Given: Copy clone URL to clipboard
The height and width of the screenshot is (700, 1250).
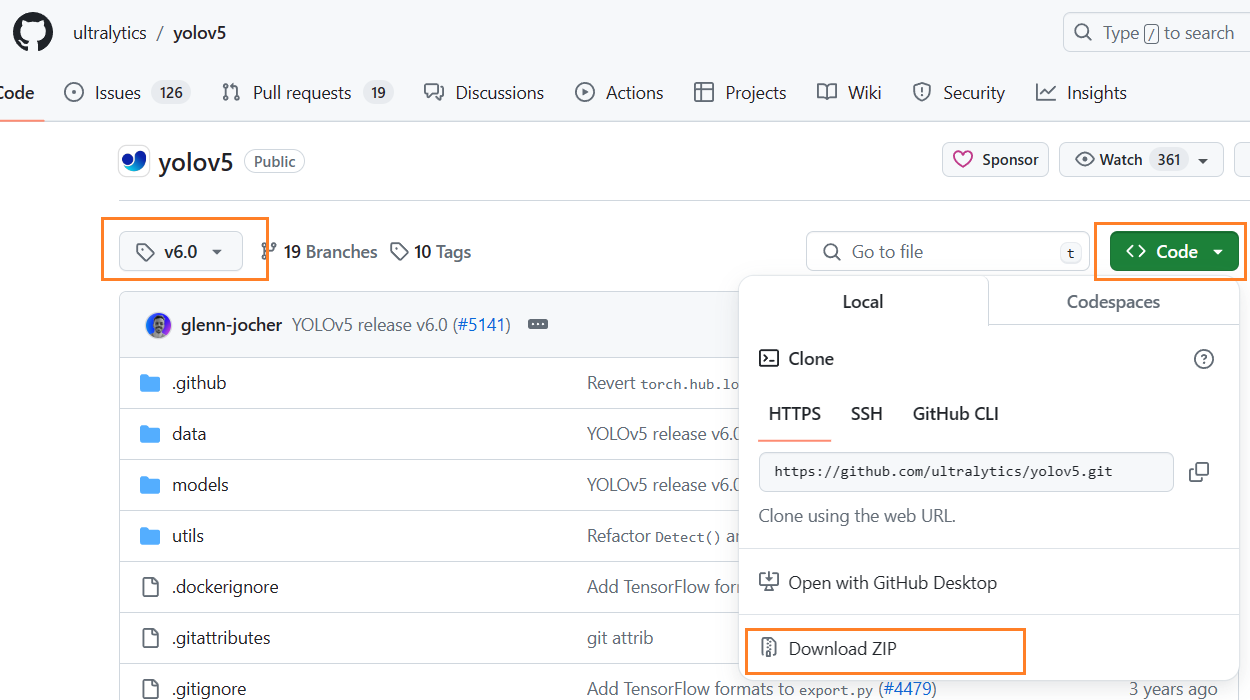Looking at the screenshot, I should coord(1199,472).
